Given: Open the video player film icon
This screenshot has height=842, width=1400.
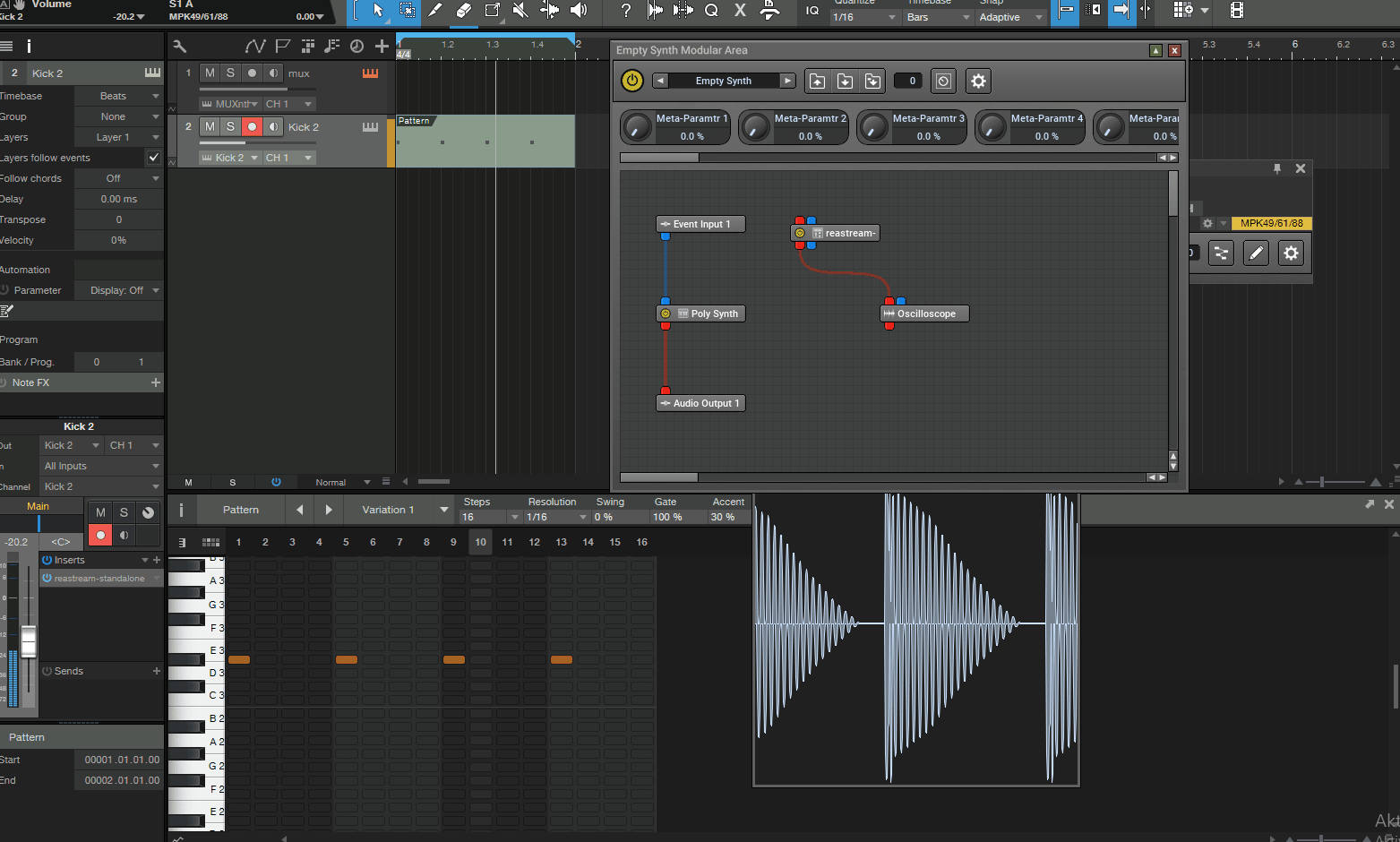Looking at the screenshot, I should [1237, 10].
